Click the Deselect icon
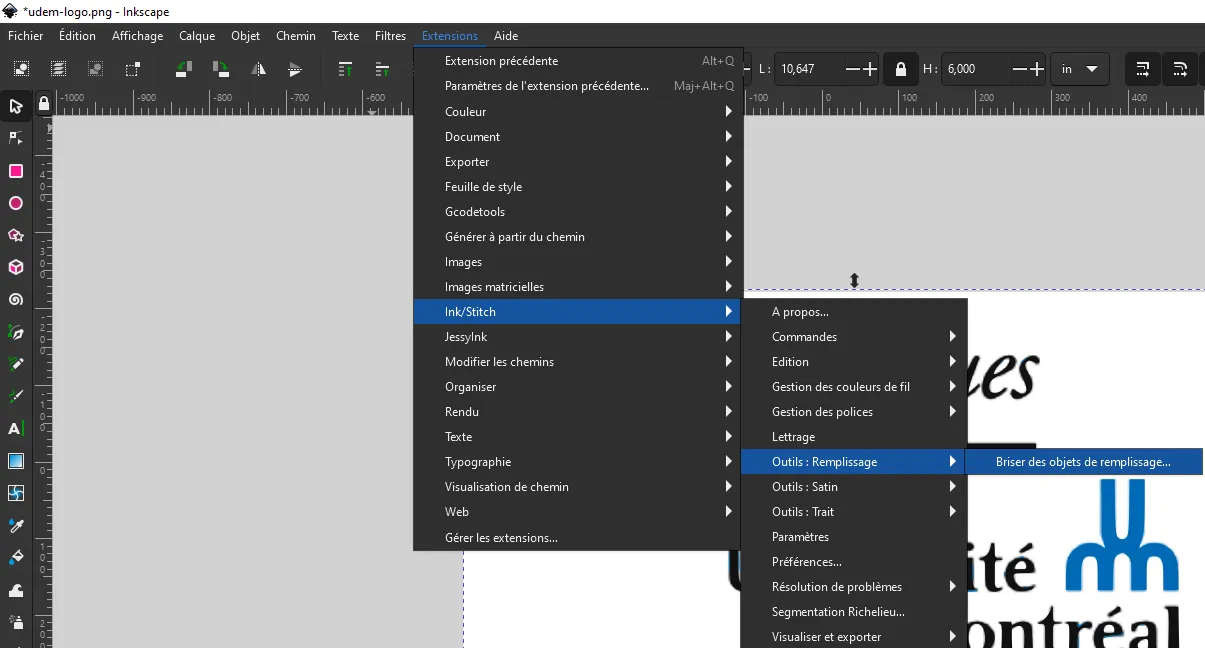The height and width of the screenshot is (648, 1205). (96, 69)
